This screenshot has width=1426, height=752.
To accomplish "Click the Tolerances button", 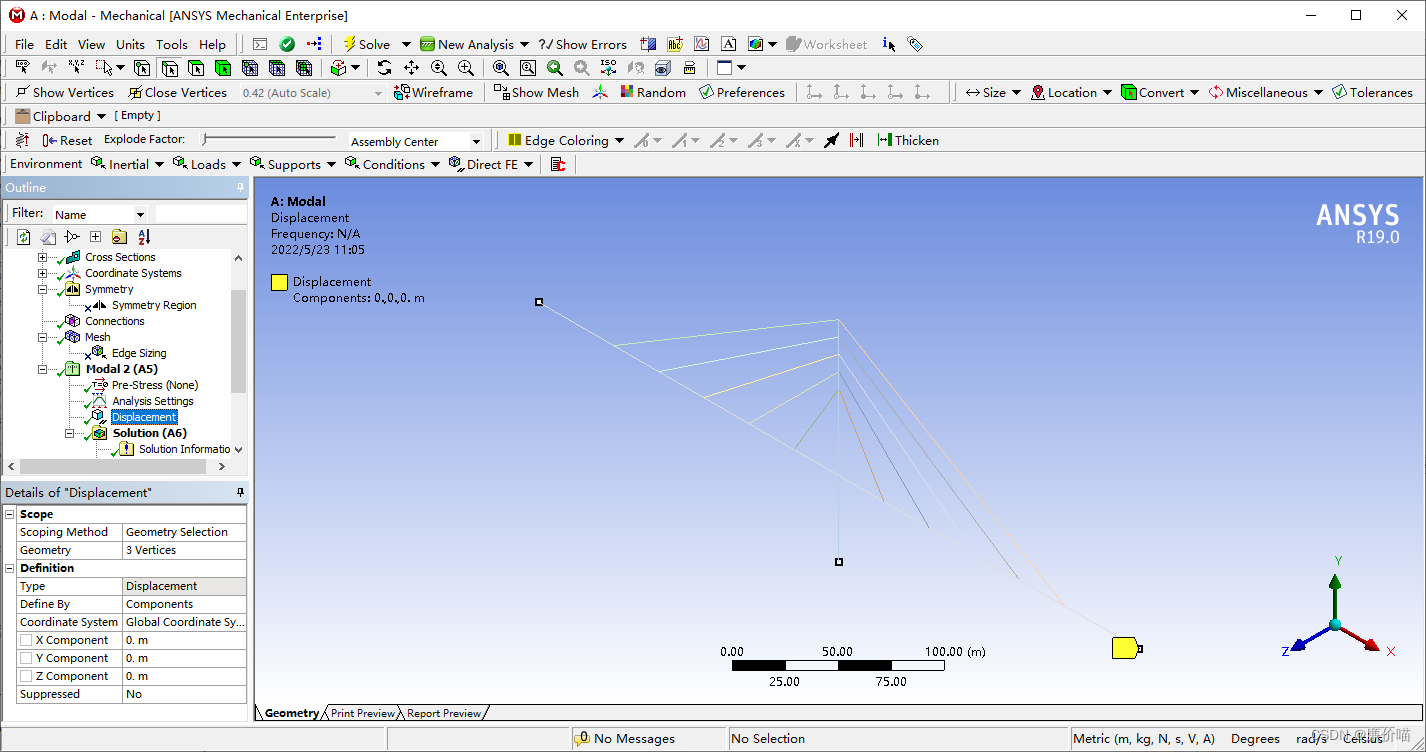I will [1372, 92].
